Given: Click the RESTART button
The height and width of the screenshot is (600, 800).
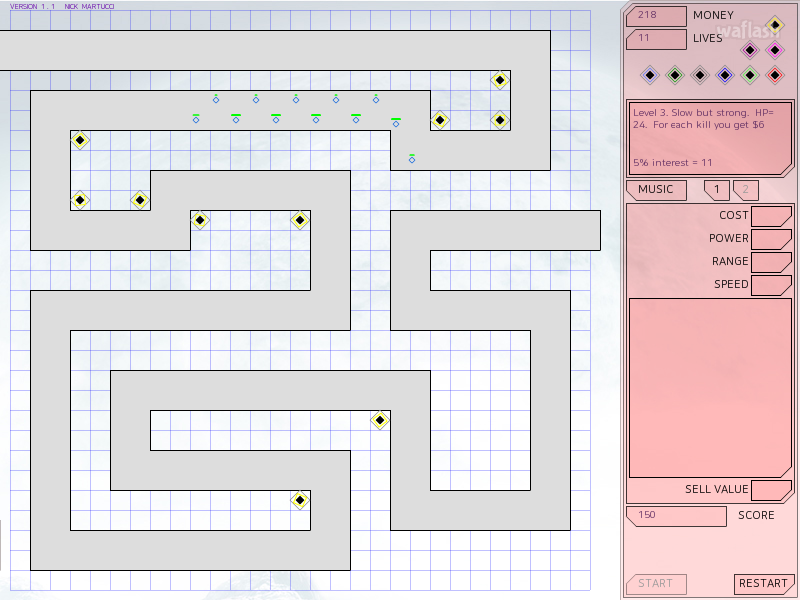Looking at the screenshot, I should tap(764, 584).
